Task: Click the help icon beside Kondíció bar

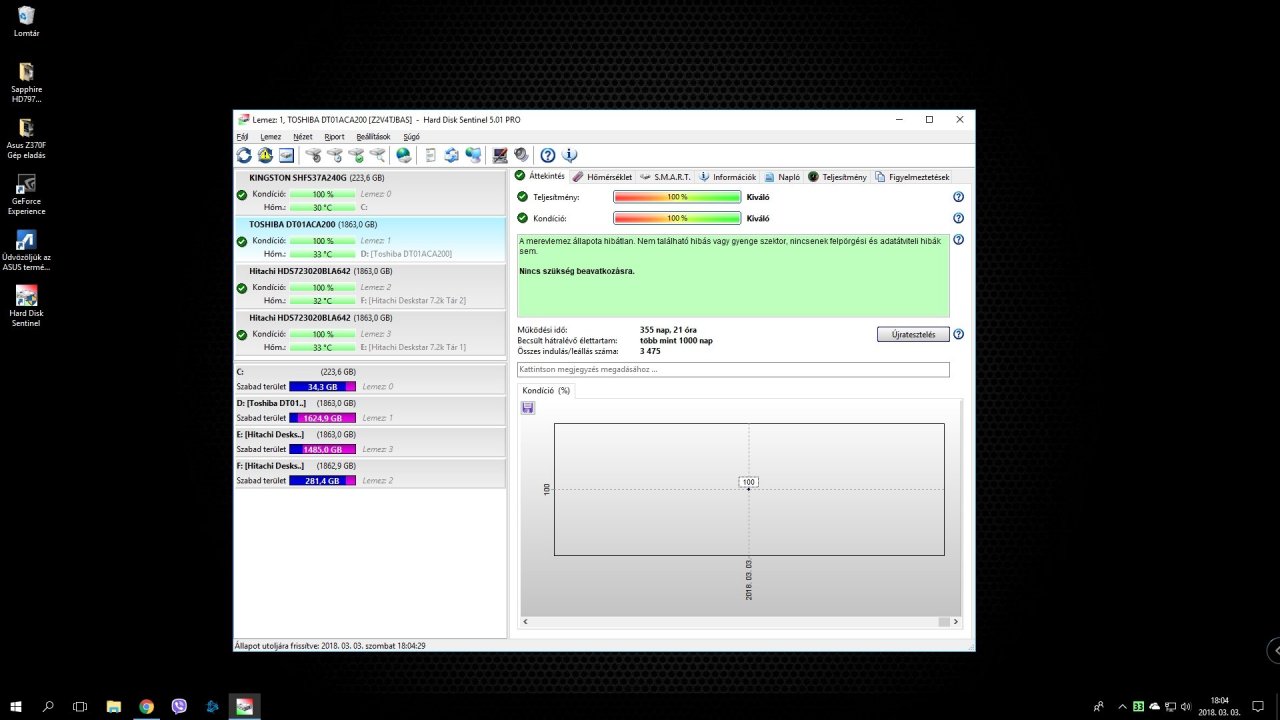Action: [959, 218]
